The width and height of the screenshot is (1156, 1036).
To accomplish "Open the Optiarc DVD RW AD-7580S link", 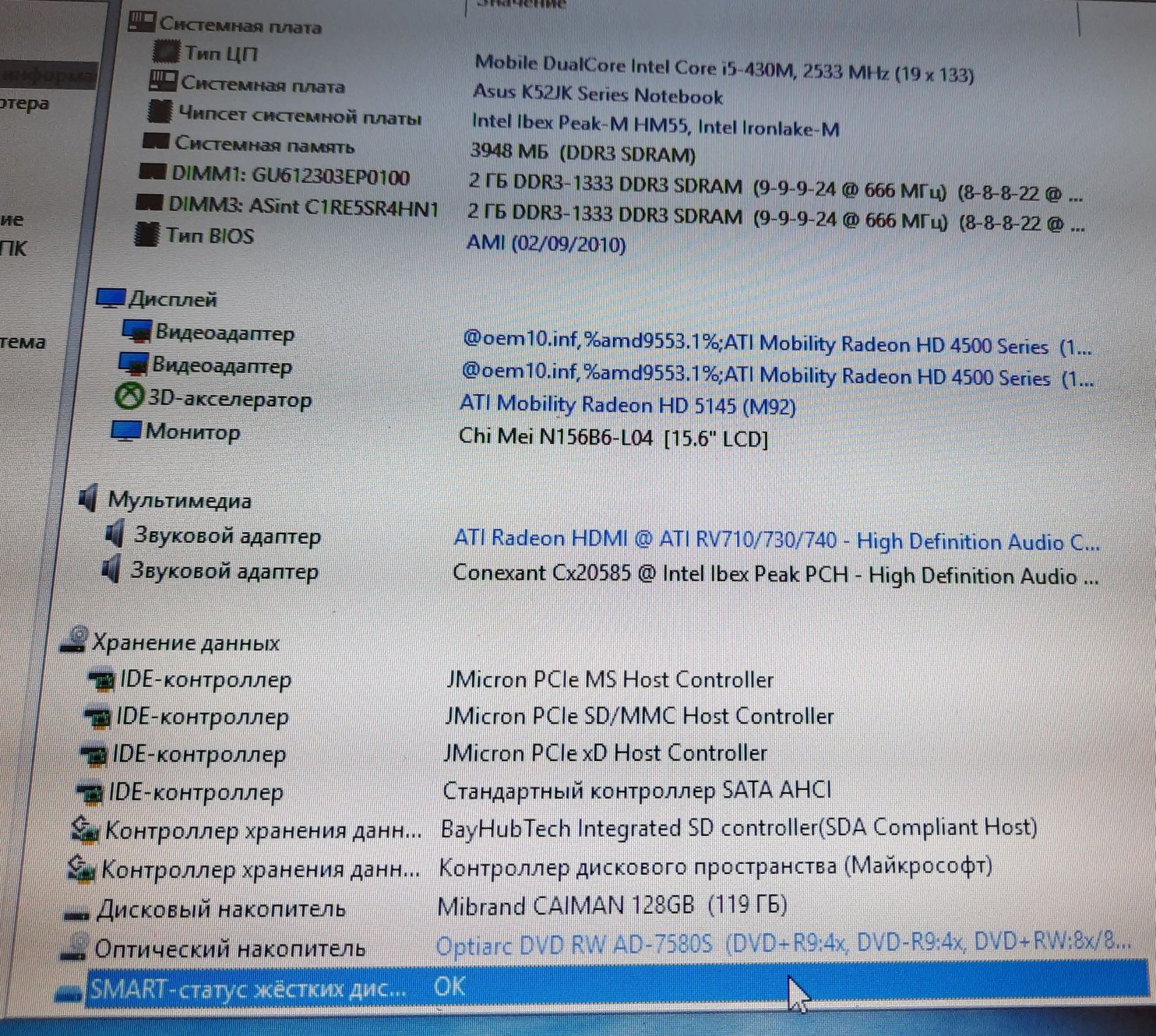I will point(783,944).
